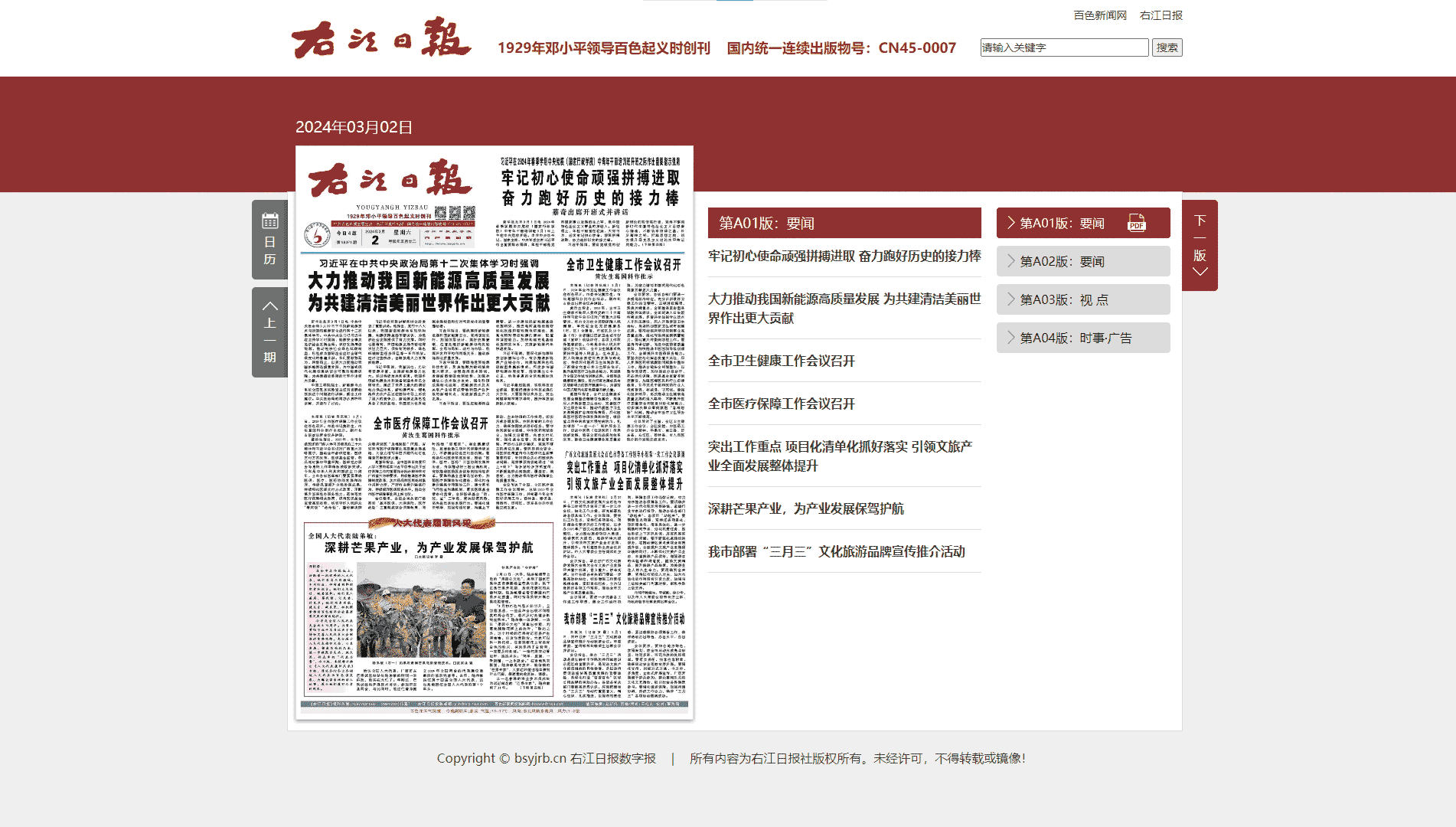The image size is (1456, 827).
Task: Open article 牢记初心使命顽强拼搏进取
Action: (x=844, y=256)
